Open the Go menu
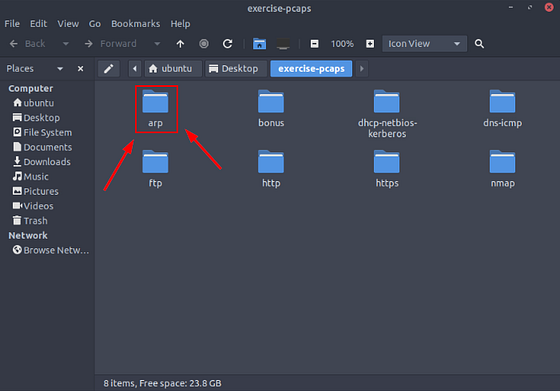The width and height of the screenshot is (560, 391). (95, 24)
